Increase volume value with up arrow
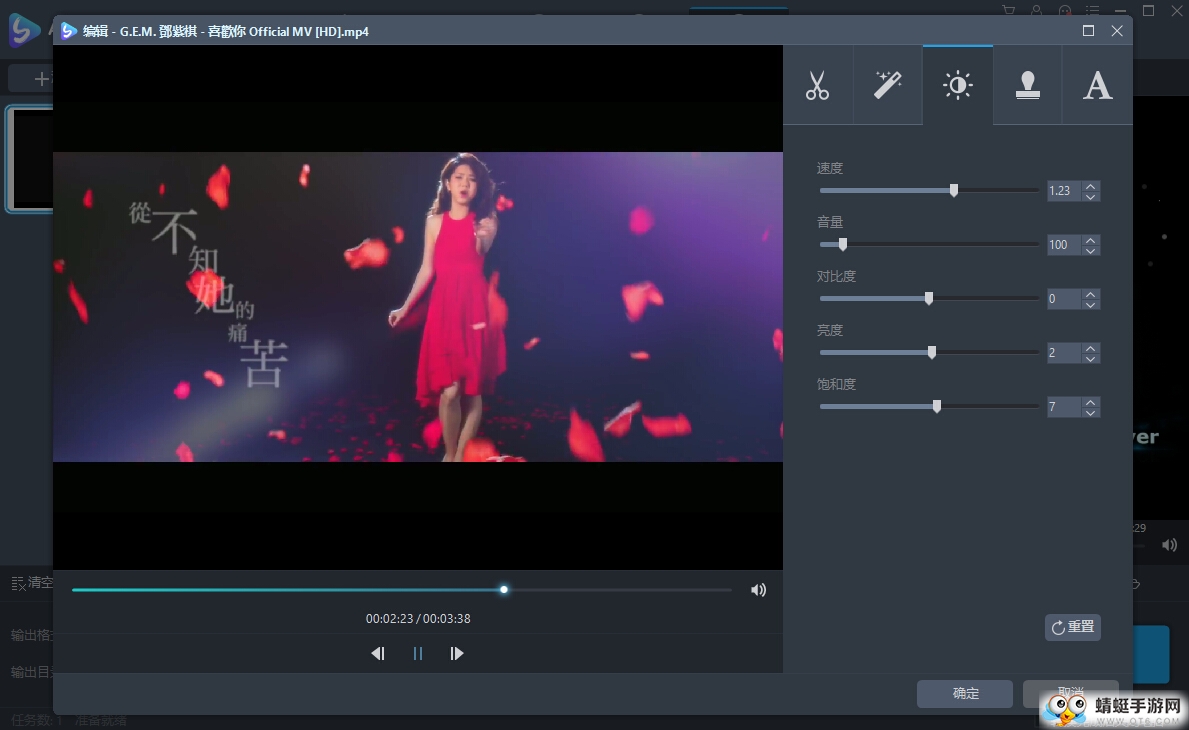 (1090, 240)
